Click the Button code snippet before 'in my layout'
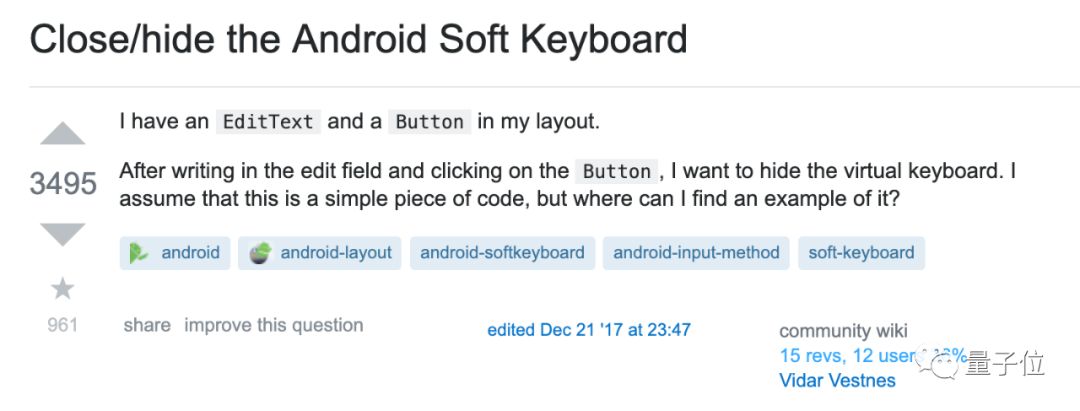This screenshot has height=411, width=1080. tap(430, 122)
